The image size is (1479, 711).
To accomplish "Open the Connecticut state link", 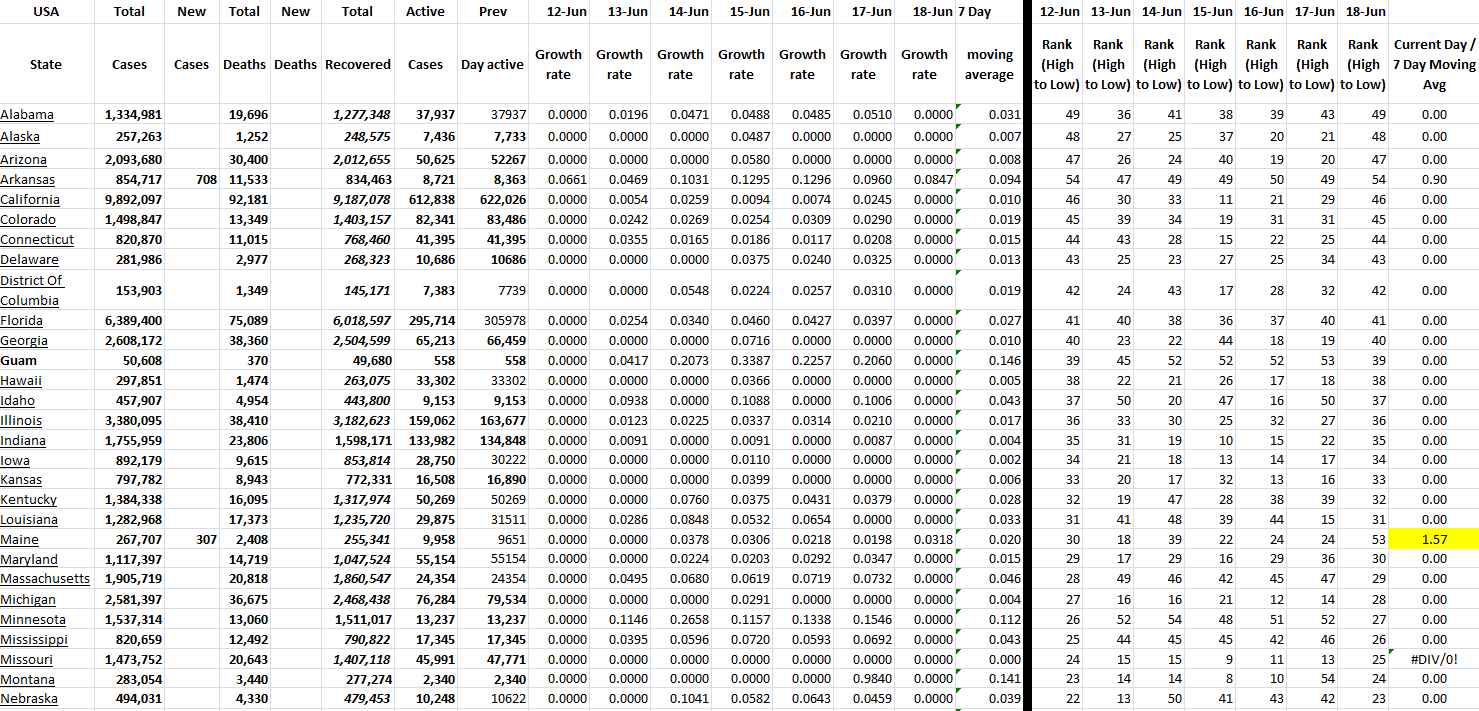I will click(37, 240).
